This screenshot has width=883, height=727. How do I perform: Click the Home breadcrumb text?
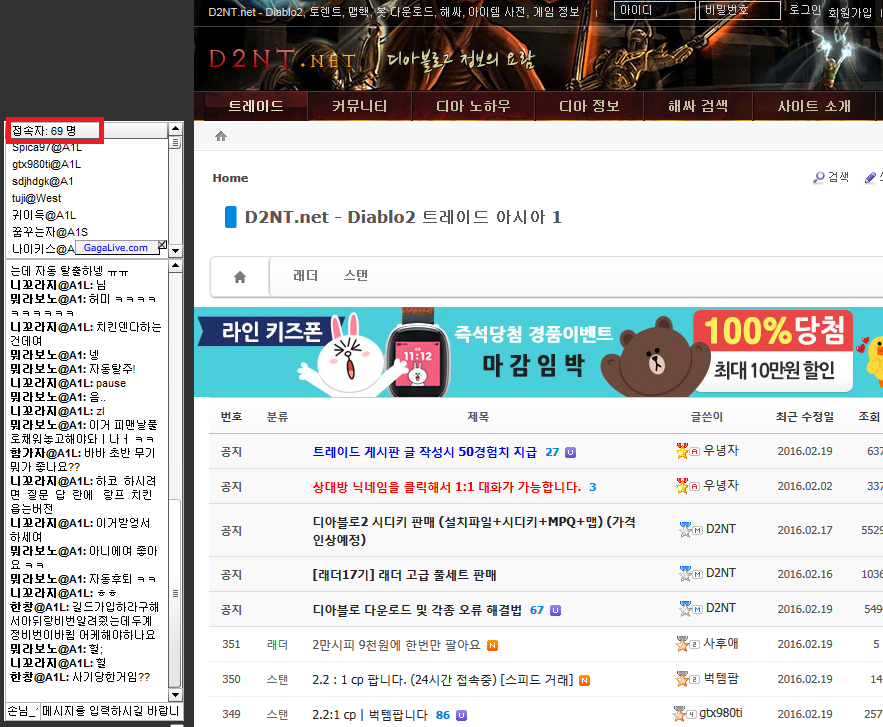230,178
